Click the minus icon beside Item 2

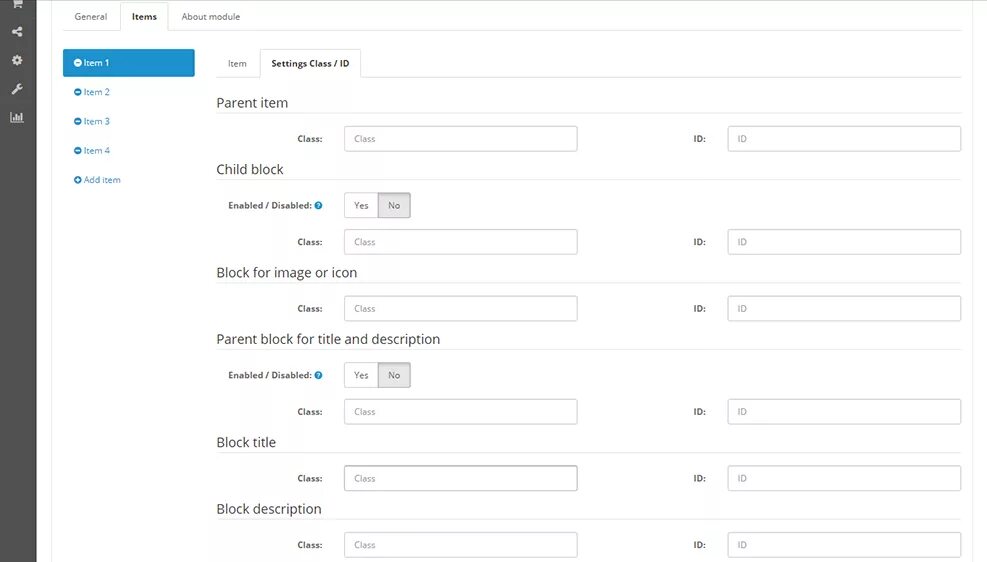tap(77, 92)
